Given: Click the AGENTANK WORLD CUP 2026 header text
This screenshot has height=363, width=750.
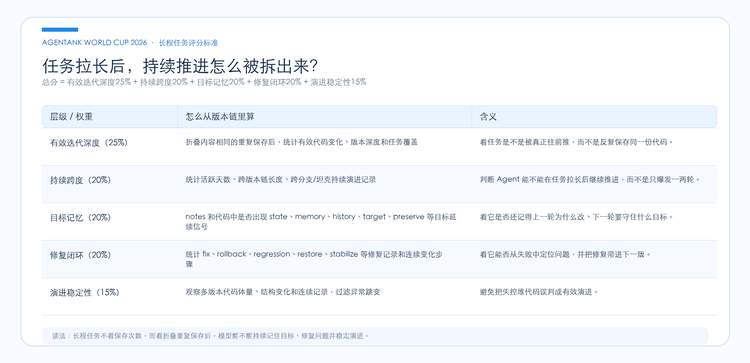Looking at the screenshot, I should [95, 43].
